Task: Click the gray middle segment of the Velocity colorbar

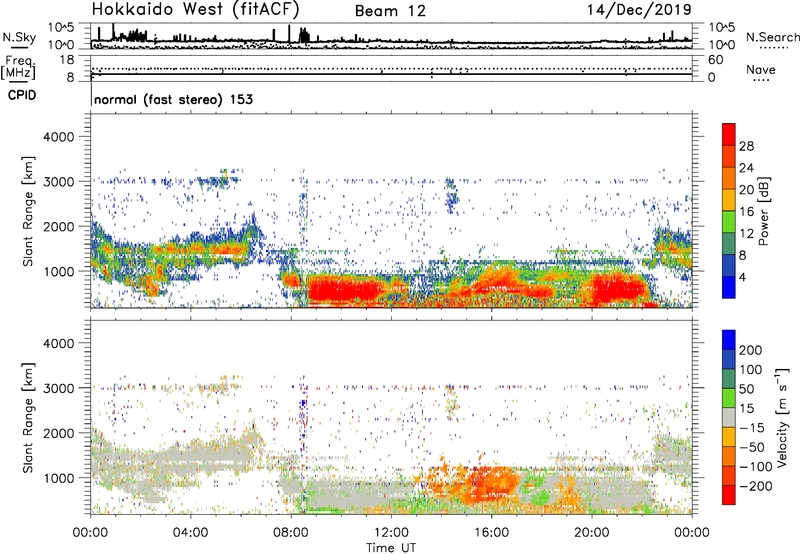Action: pos(729,418)
